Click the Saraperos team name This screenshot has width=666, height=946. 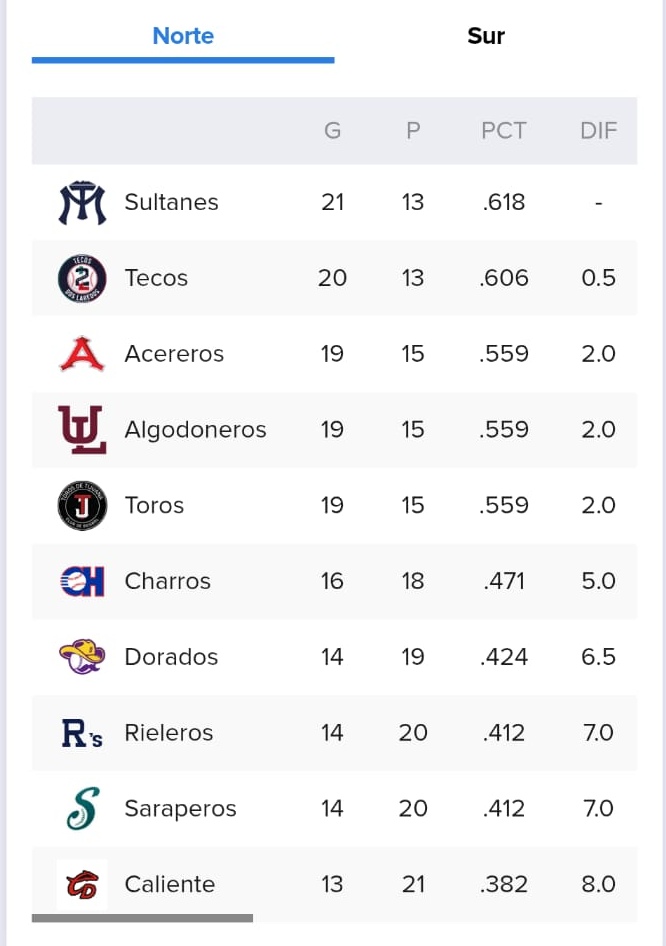180,808
